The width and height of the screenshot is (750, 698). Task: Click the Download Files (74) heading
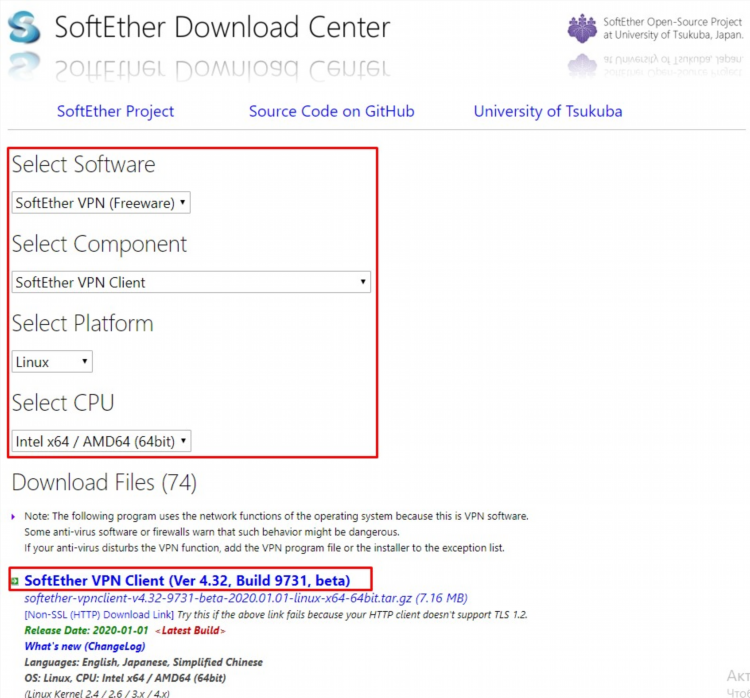[104, 482]
